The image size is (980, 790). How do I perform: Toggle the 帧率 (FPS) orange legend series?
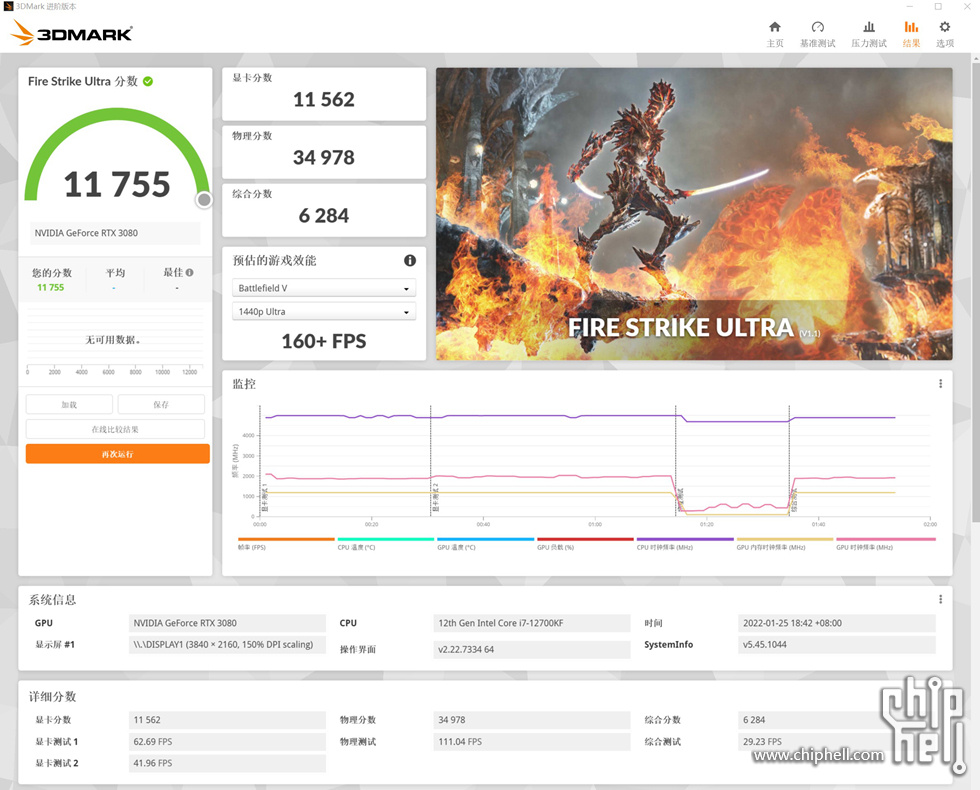click(286, 543)
